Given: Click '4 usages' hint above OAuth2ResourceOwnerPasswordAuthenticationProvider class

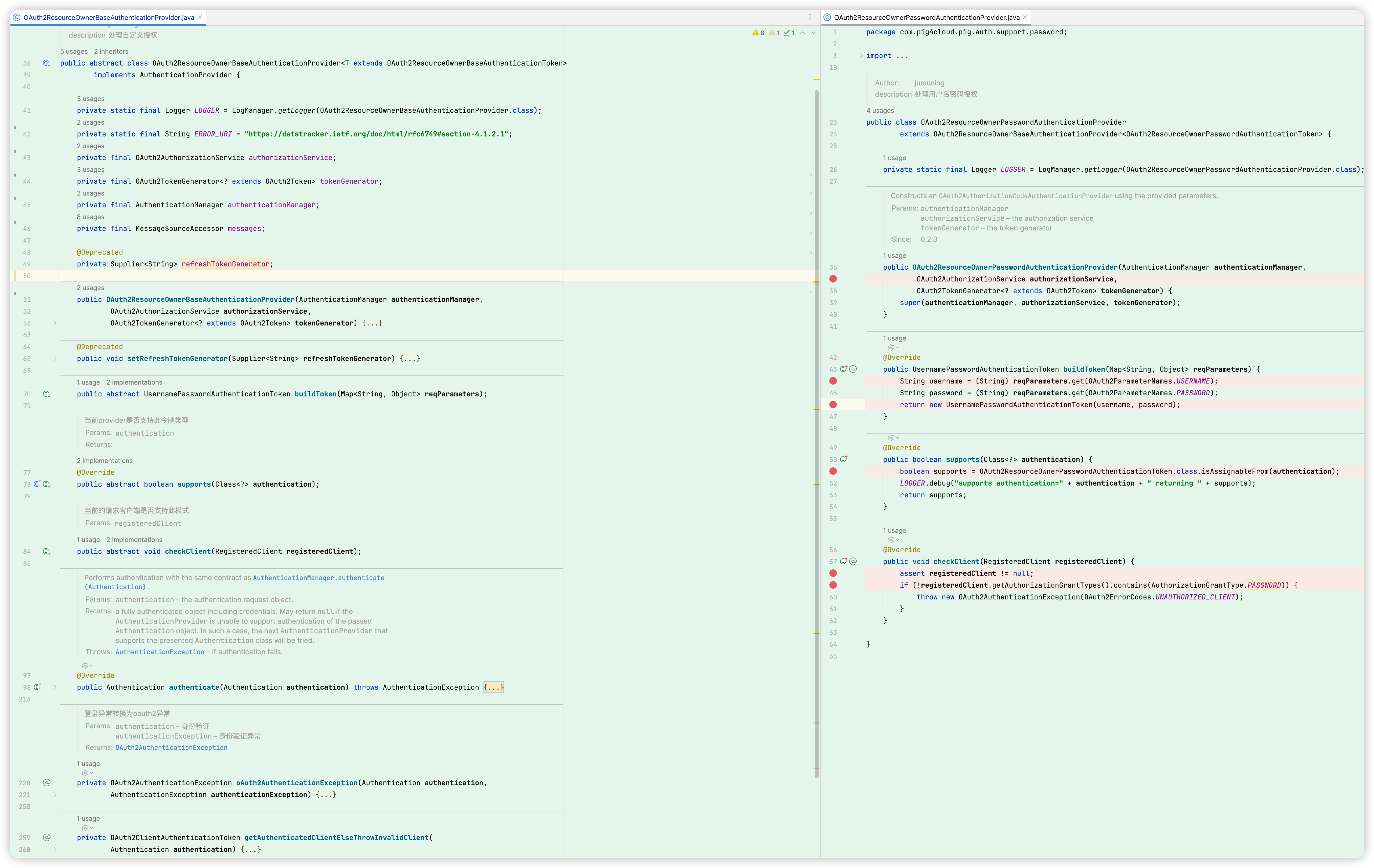Looking at the screenshot, I should (x=880, y=111).
